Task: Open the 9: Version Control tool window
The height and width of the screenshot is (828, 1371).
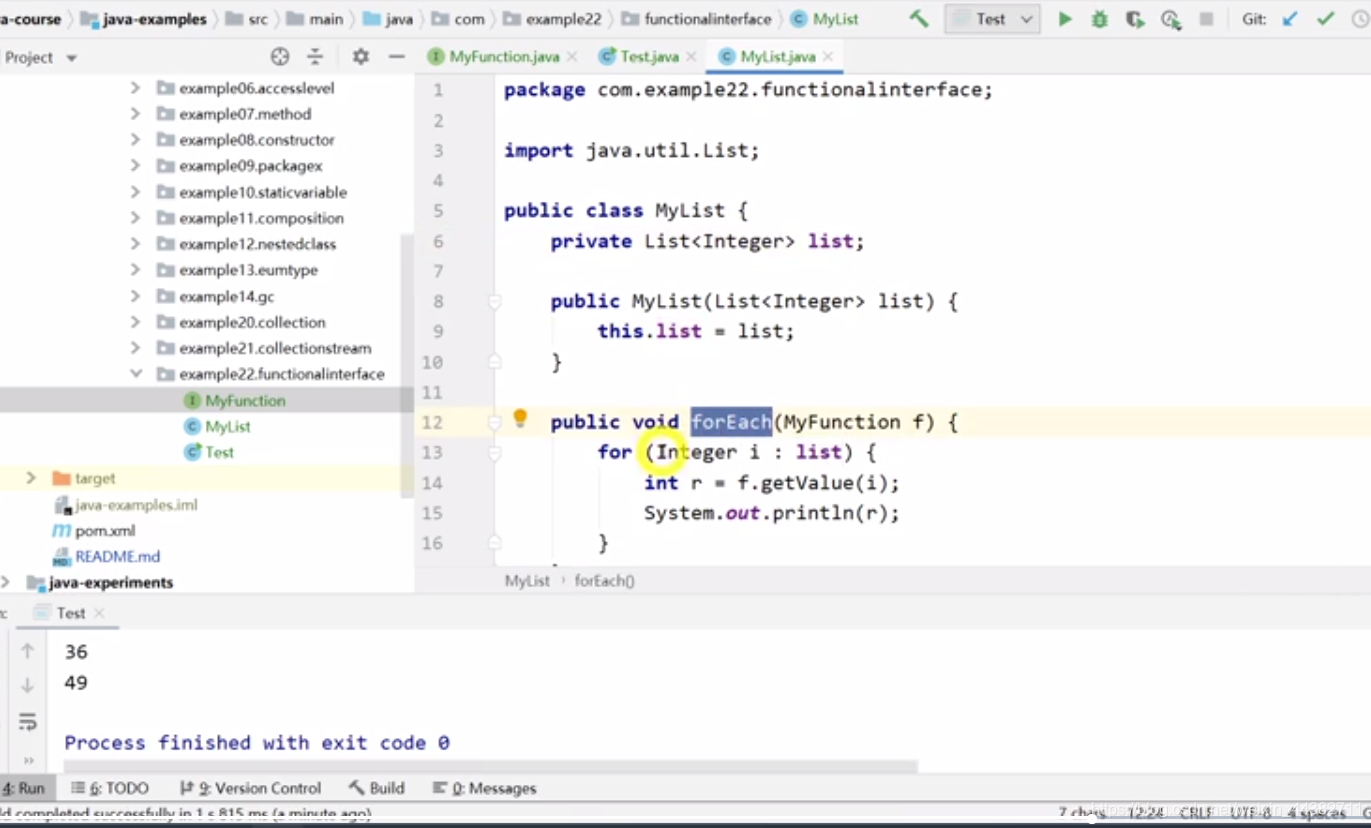Action: pyautogui.click(x=250, y=788)
